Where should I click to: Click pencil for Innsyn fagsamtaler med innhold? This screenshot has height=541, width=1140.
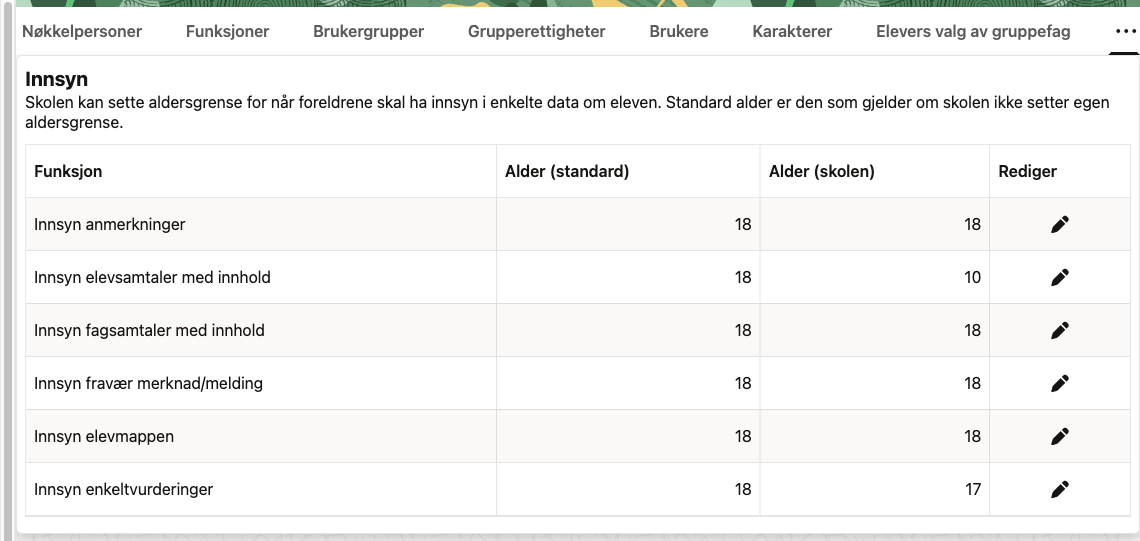(1060, 331)
